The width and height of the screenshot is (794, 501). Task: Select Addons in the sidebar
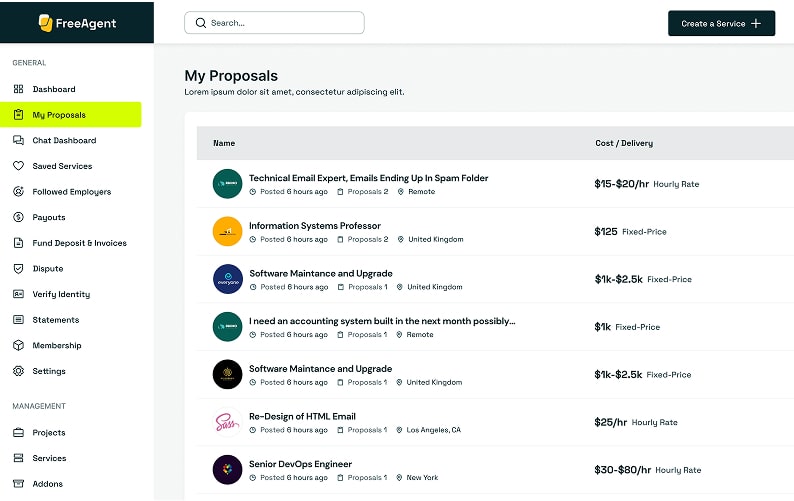(x=47, y=484)
